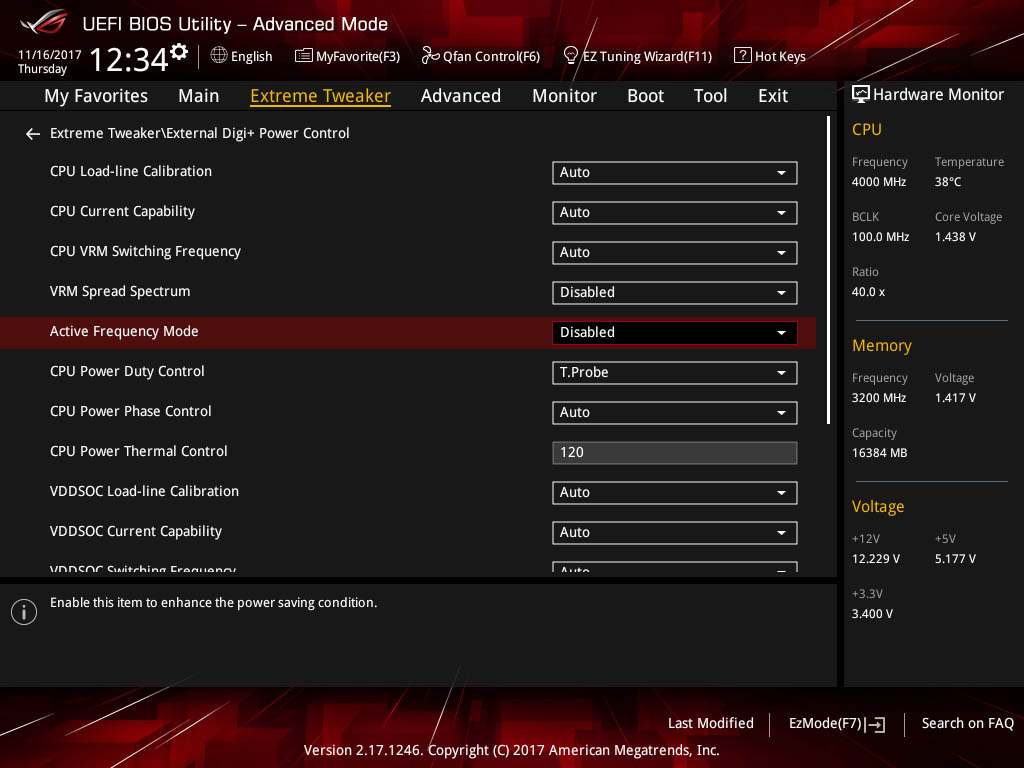Click the info icon in help panel
The width and height of the screenshot is (1024, 768).
coord(24,612)
